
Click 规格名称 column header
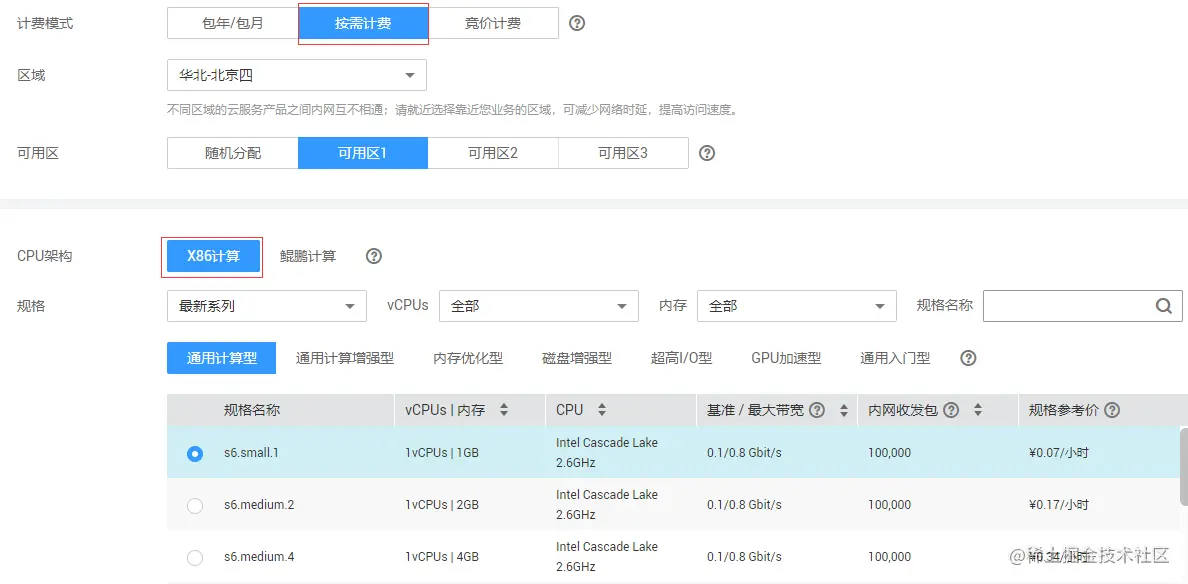tap(252, 410)
